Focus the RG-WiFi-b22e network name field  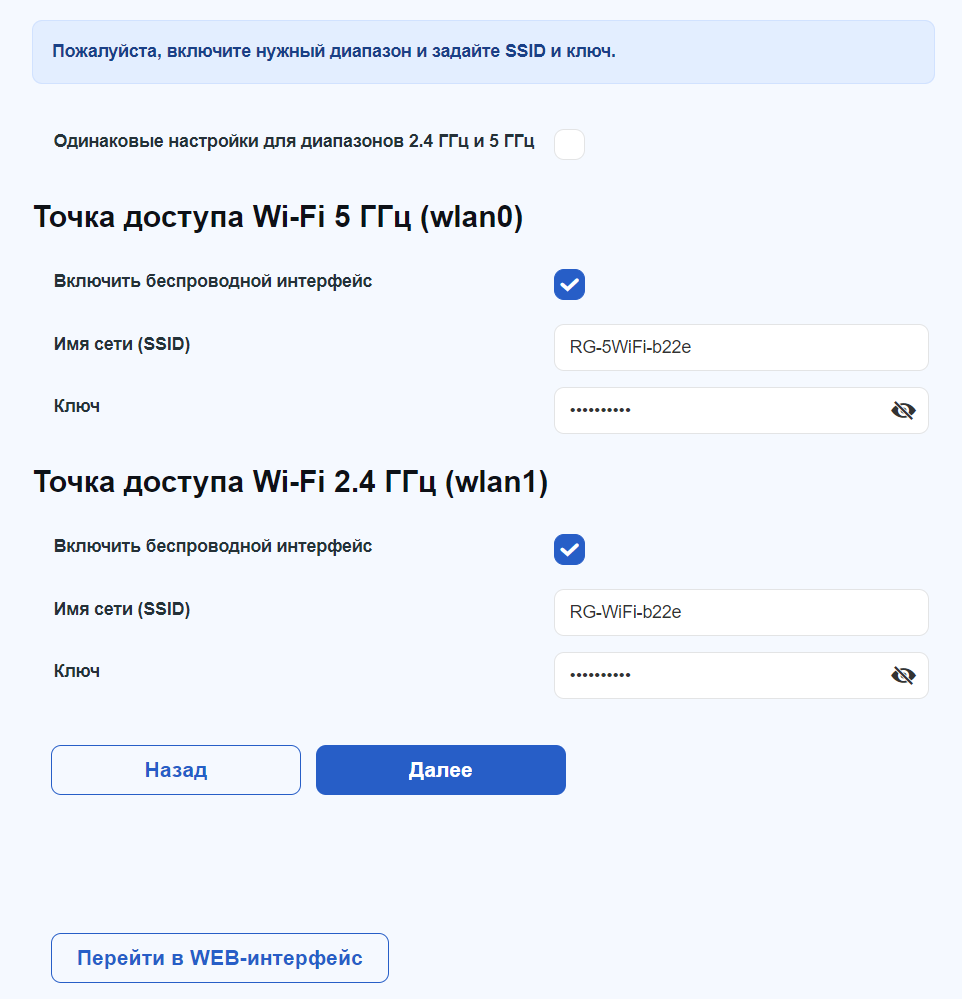(740, 612)
